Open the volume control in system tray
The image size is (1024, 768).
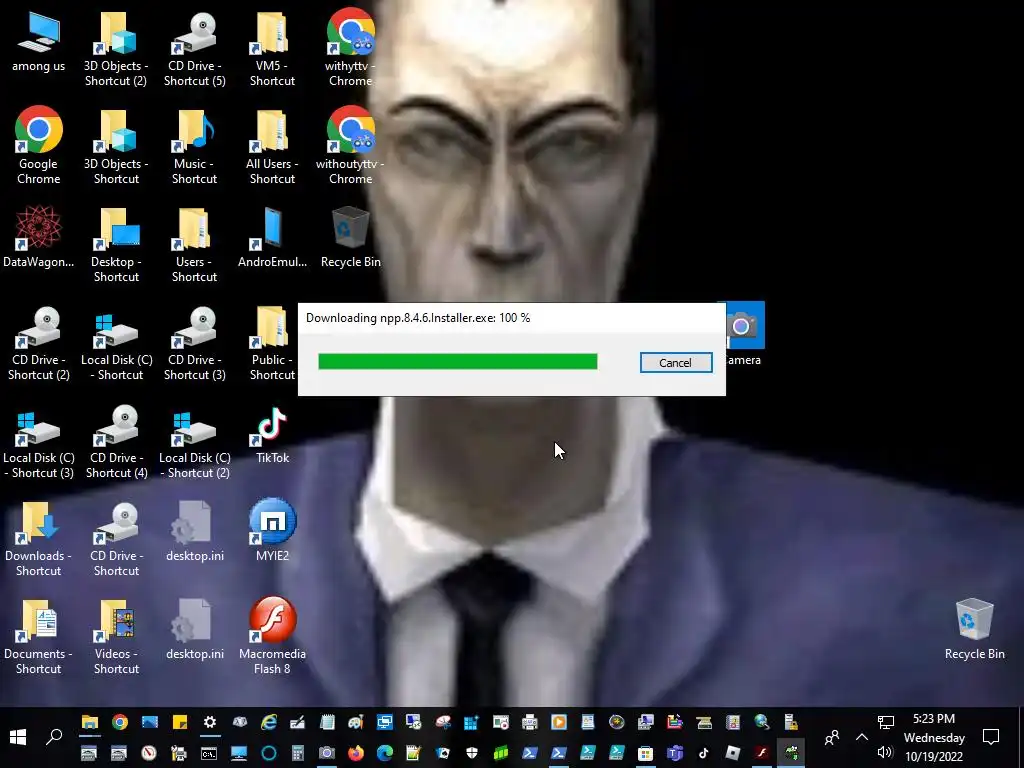click(x=885, y=752)
